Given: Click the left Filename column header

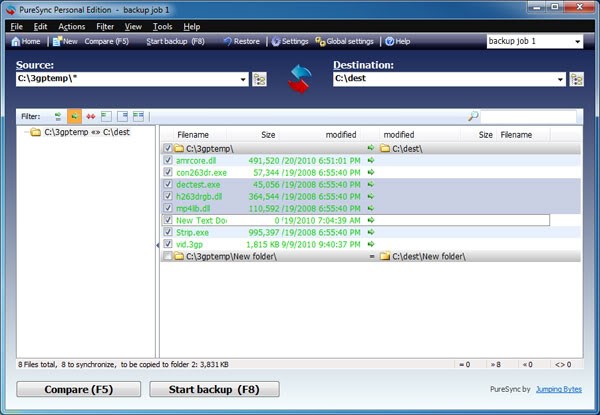Looking at the screenshot, I should 193,135.
